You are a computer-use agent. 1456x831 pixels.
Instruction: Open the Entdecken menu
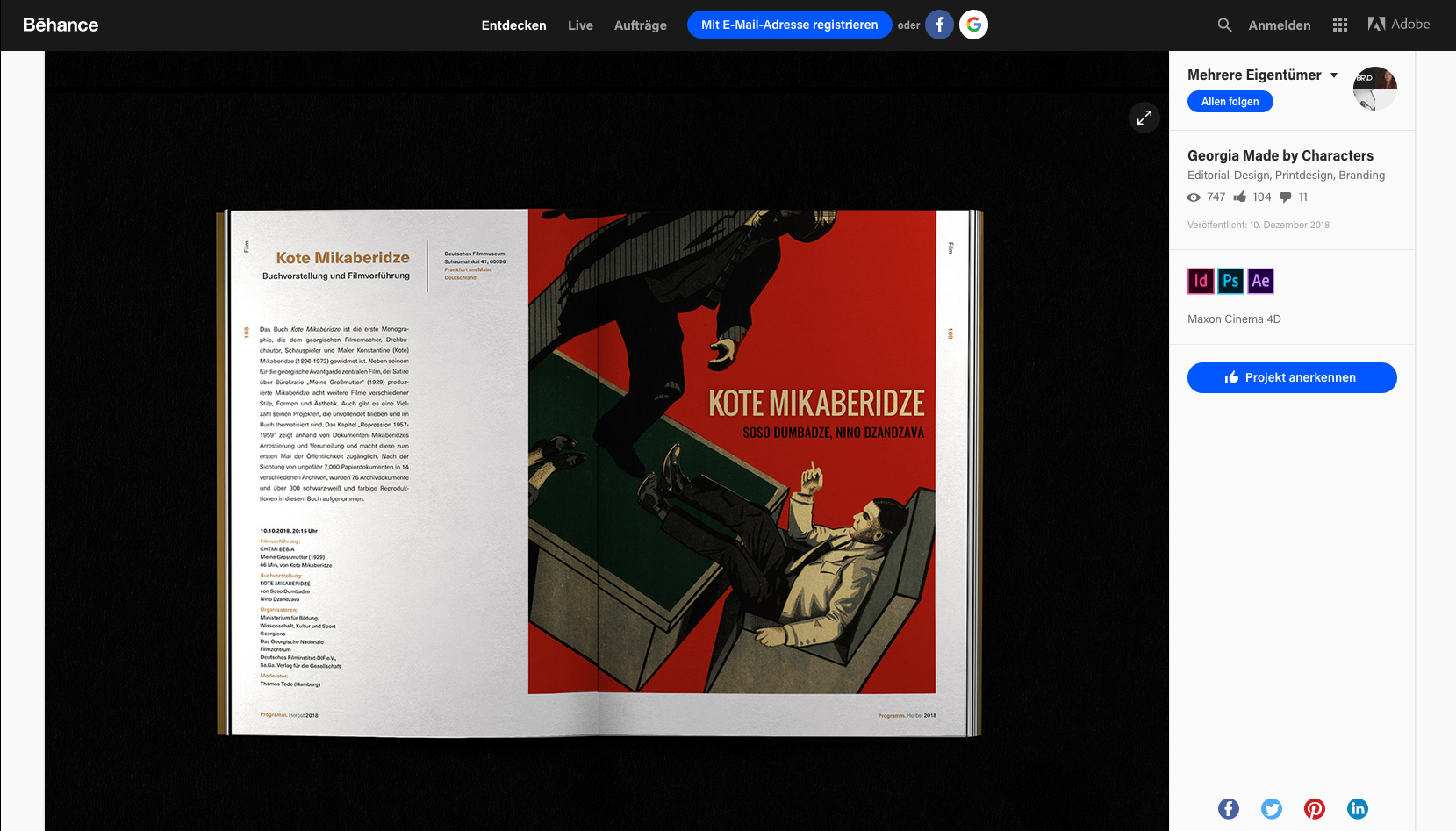[514, 25]
